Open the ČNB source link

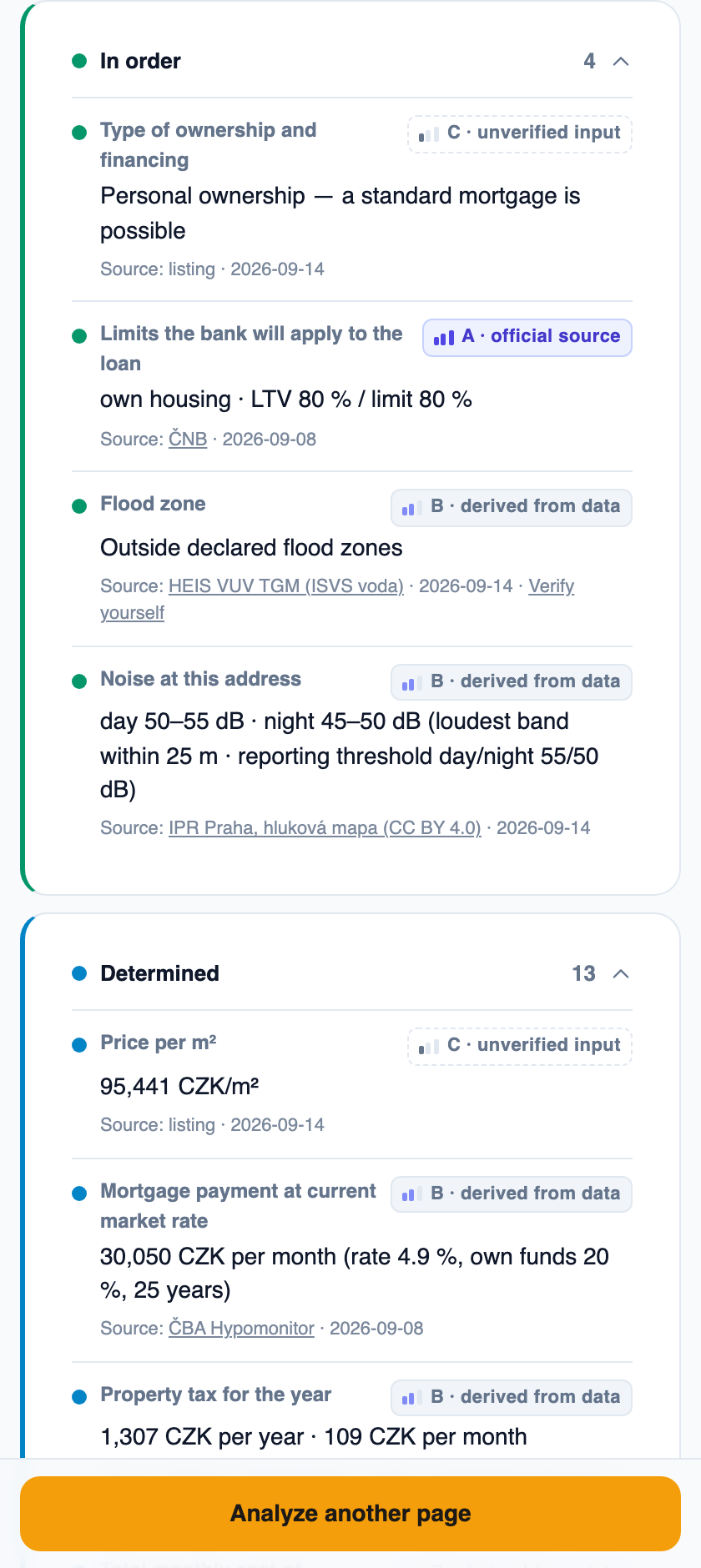pyautogui.click(x=188, y=439)
